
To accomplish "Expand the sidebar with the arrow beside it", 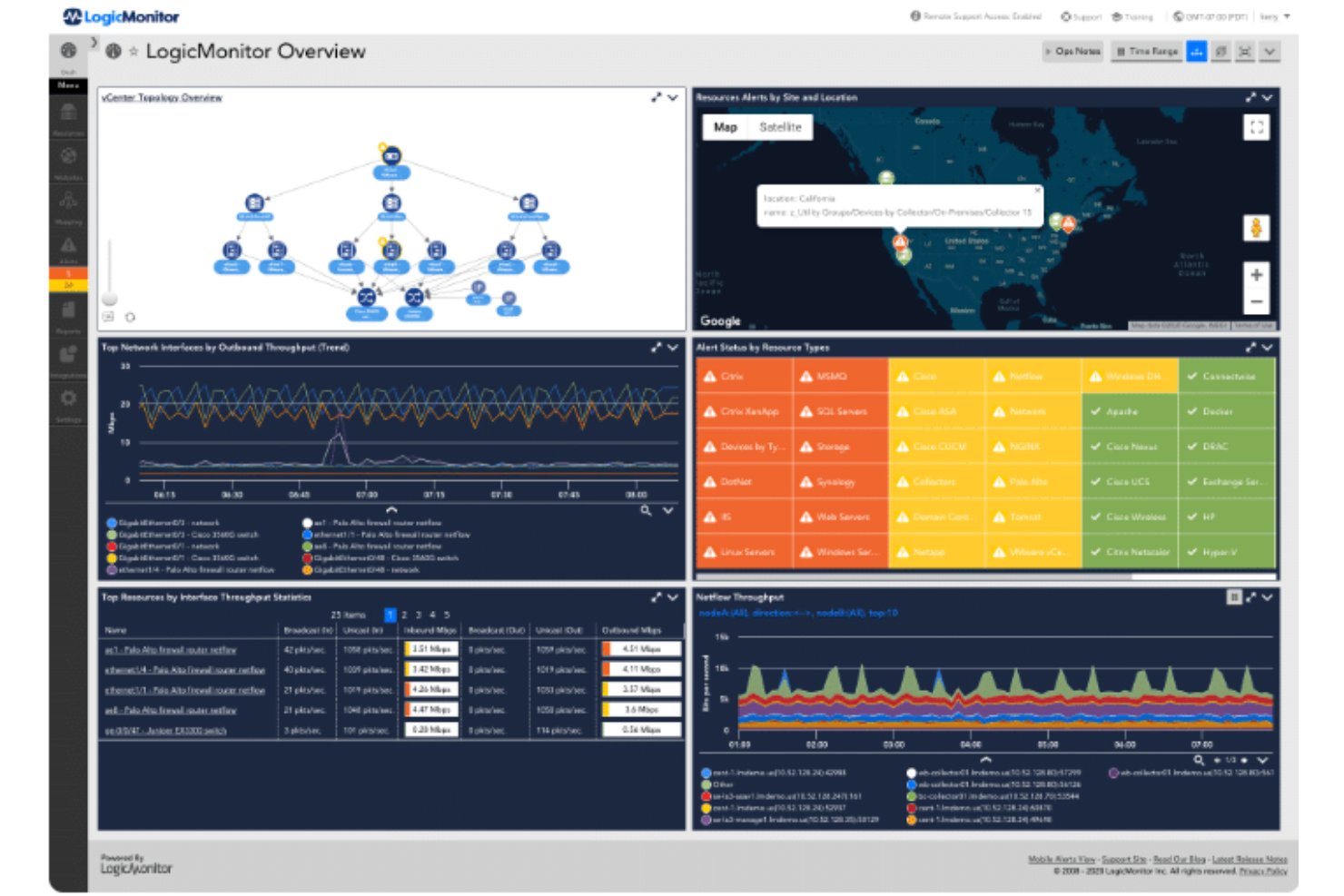I will click(94, 43).
